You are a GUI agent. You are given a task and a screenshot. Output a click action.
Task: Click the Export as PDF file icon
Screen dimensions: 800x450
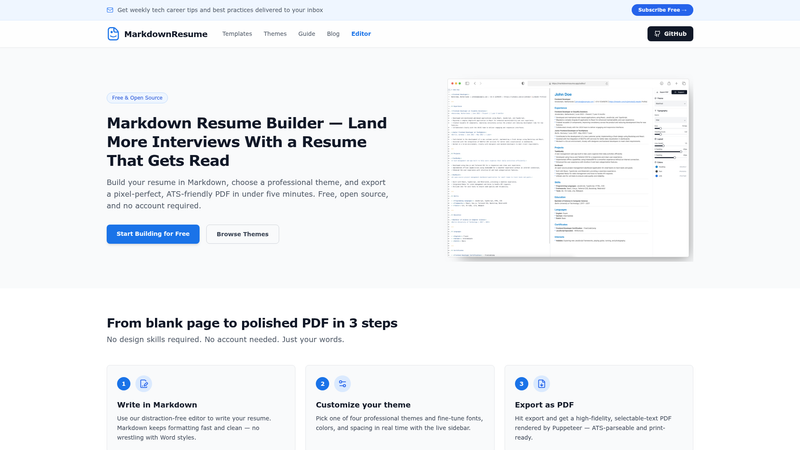click(541, 384)
